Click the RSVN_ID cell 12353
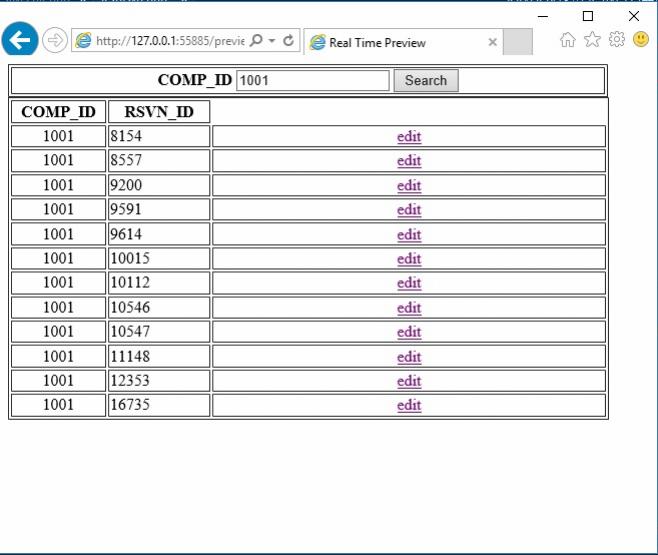658x555 pixels. tap(159, 381)
